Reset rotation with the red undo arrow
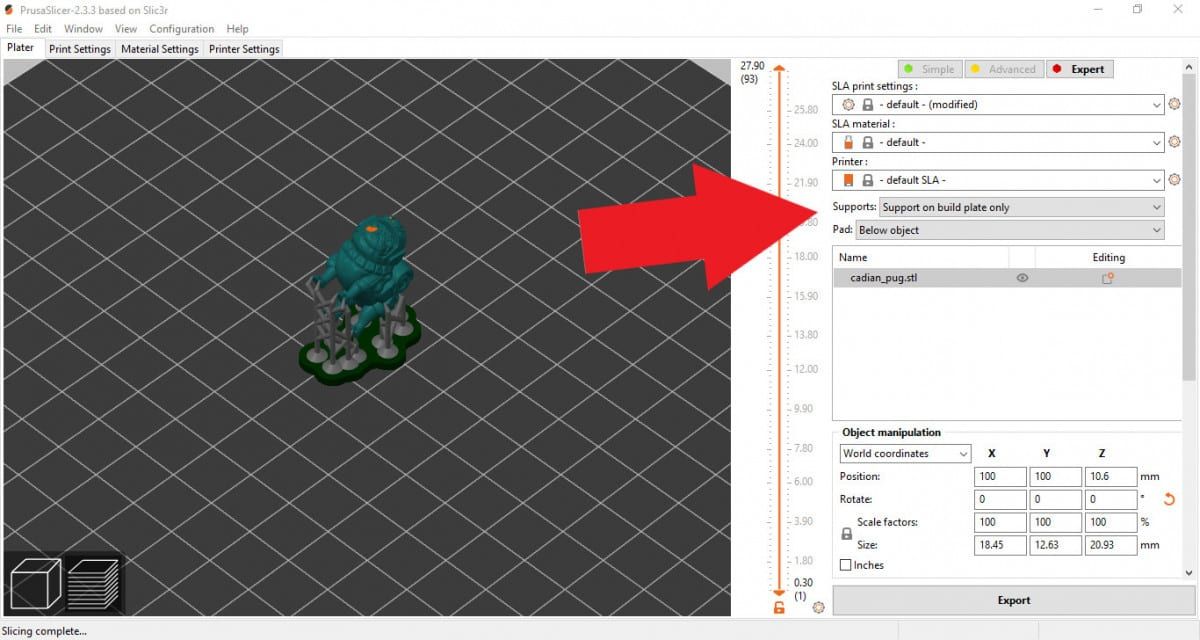The height and width of the screenshot is (640, 1200). tap(1168, 499)
